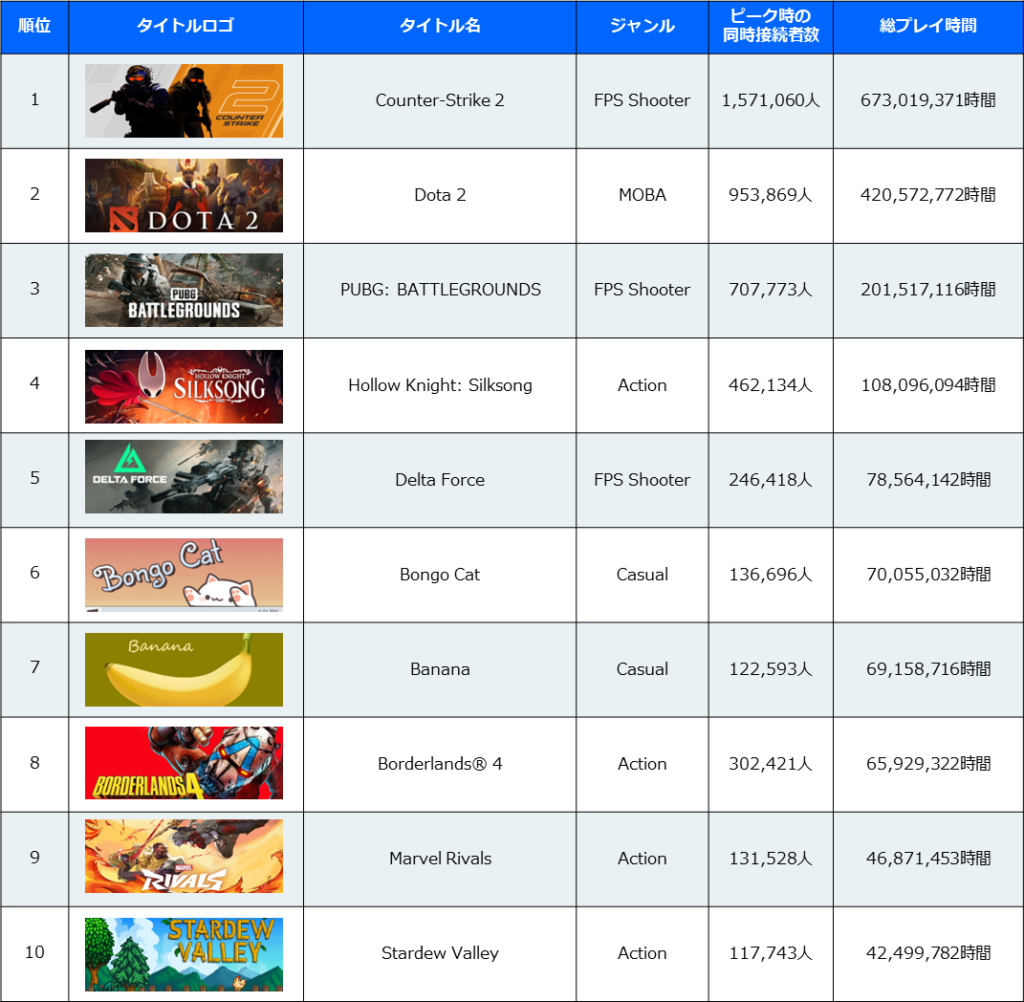
Task: Click the Counter-Strike 2 title name text
Action: tap(440, 100)
